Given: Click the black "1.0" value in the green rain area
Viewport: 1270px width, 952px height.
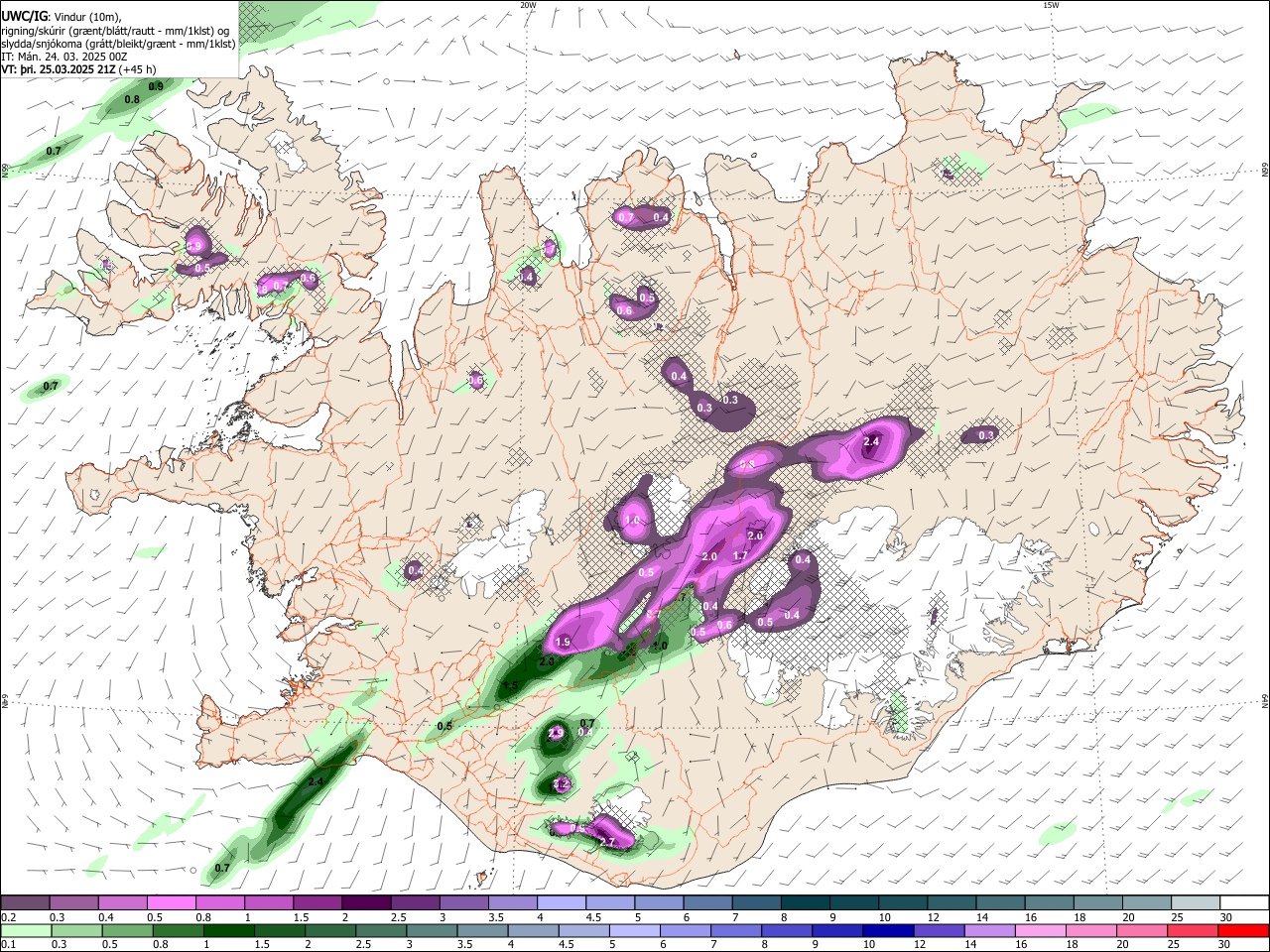Looking at the screenshot, I should point(661,646).
